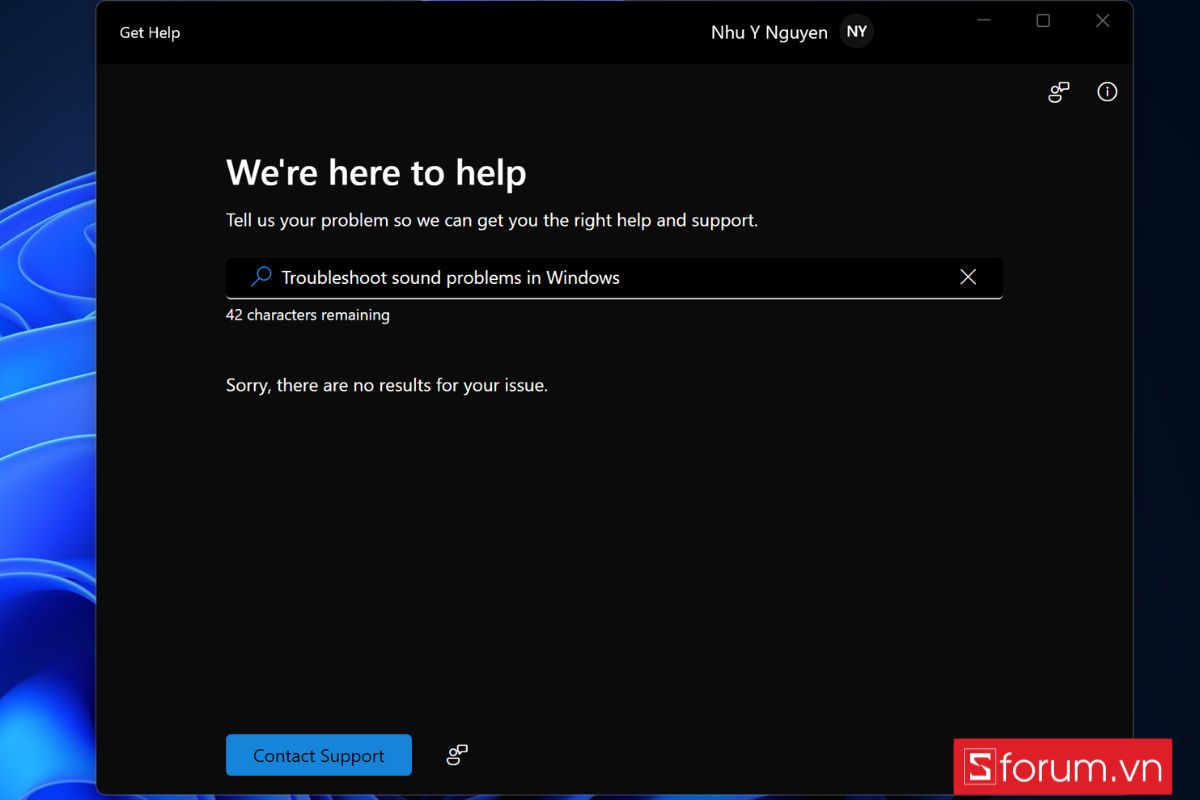The height and width of the screenshot is (800, 1200).
Task: Minimize the Get Help window
Action: [x=983, y=21]
